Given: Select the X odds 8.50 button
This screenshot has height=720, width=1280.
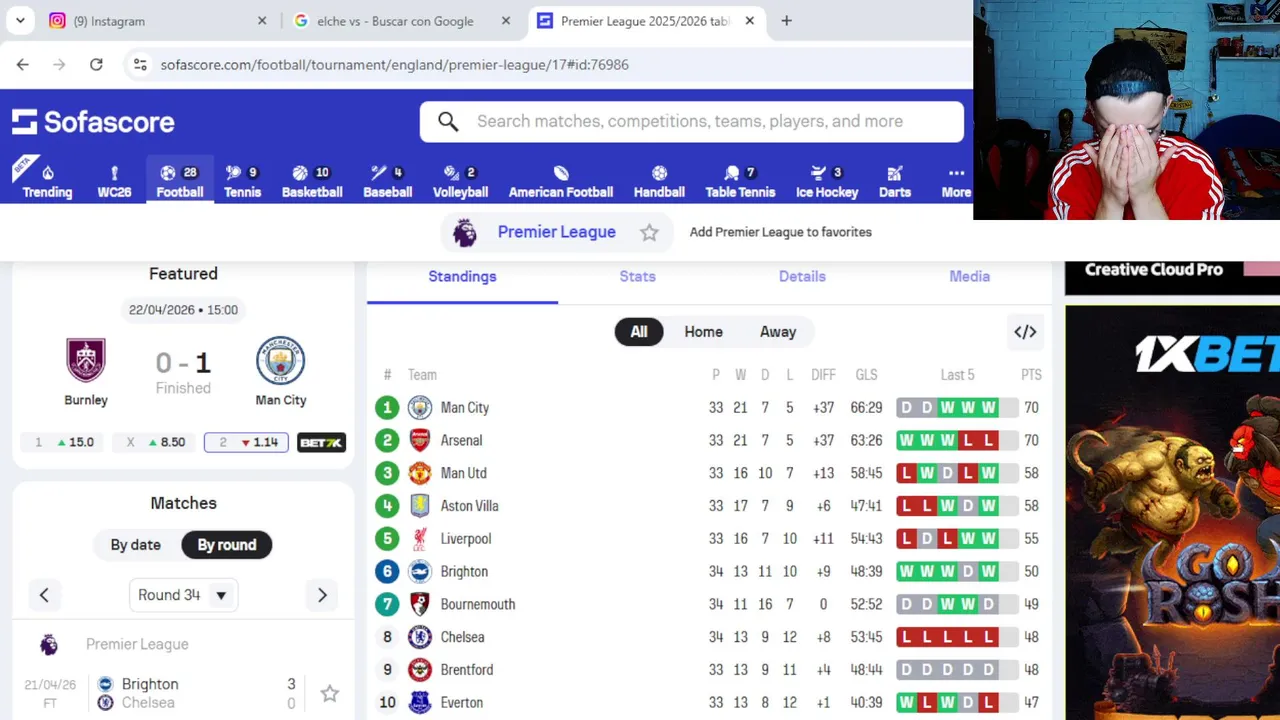Looking at the screenshot, I should click(155, 442).
